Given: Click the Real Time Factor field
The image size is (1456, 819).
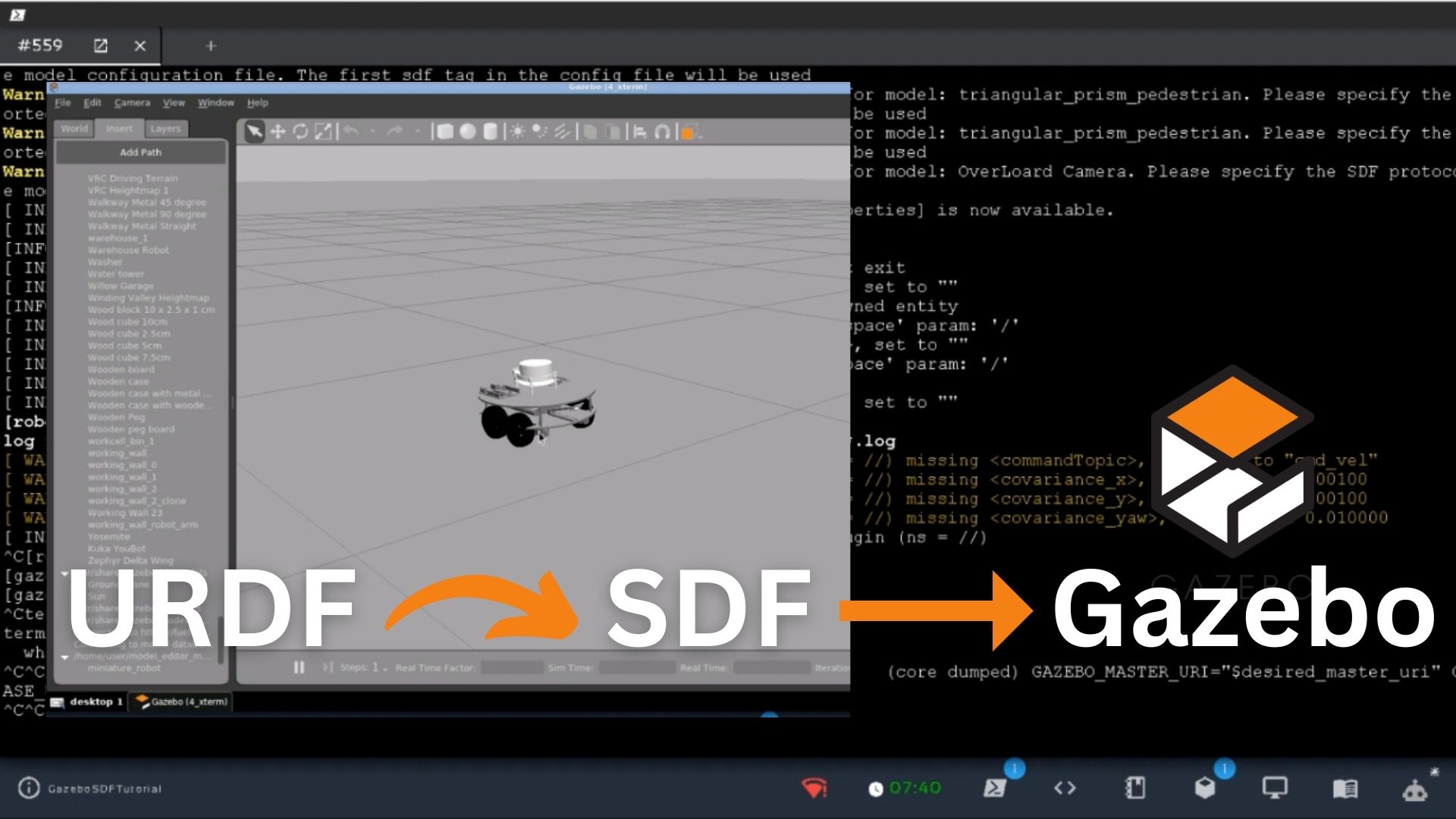Looking at the screenshot, I should click(x=512, y=668).
